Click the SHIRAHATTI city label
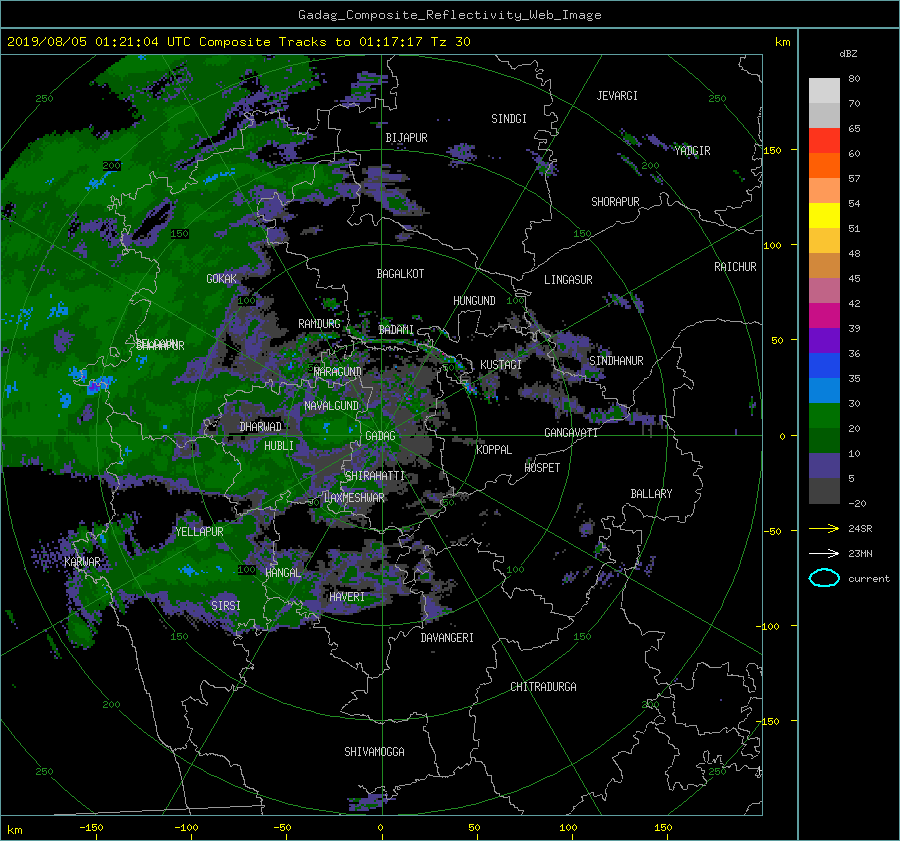Screen dimensions: 900x841 pos(375,476)
